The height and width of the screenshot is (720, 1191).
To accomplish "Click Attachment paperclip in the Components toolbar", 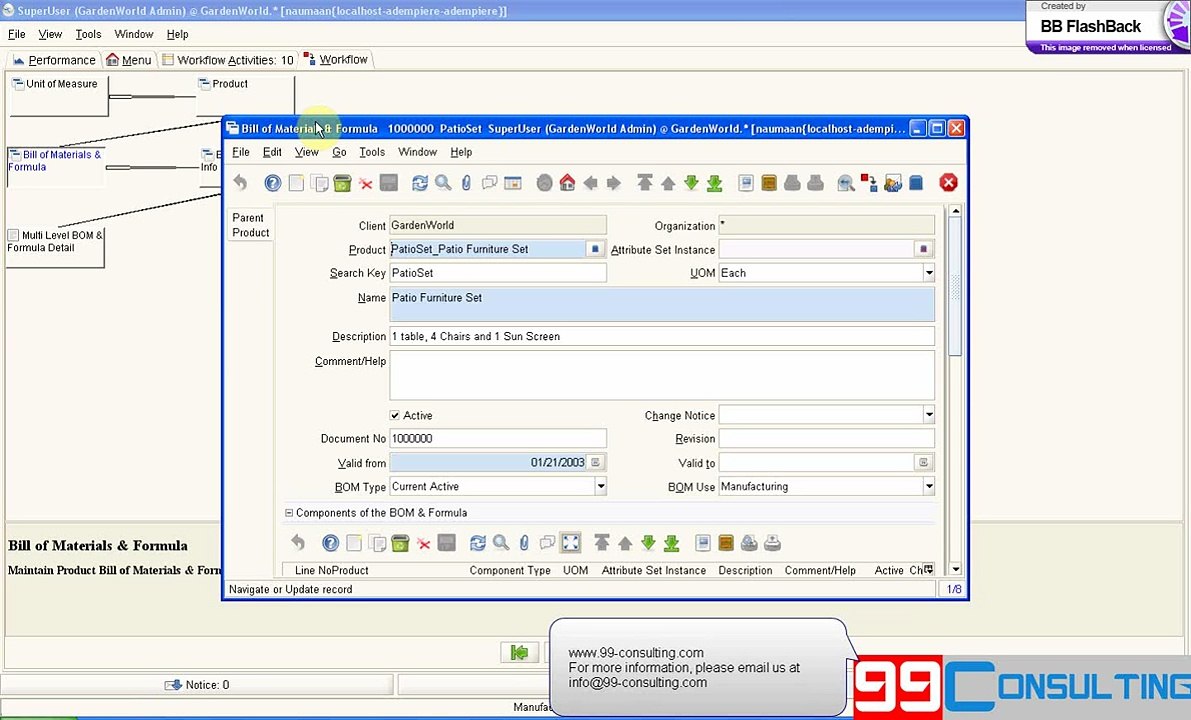I will [524, 543].
